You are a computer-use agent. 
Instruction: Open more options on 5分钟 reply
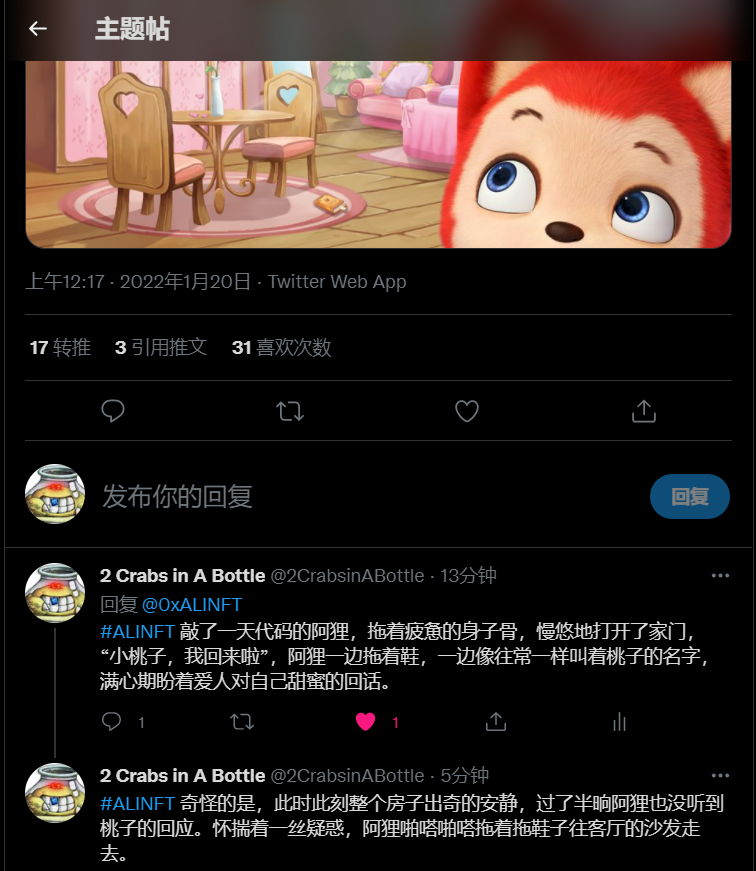click(x=720, y=775)
